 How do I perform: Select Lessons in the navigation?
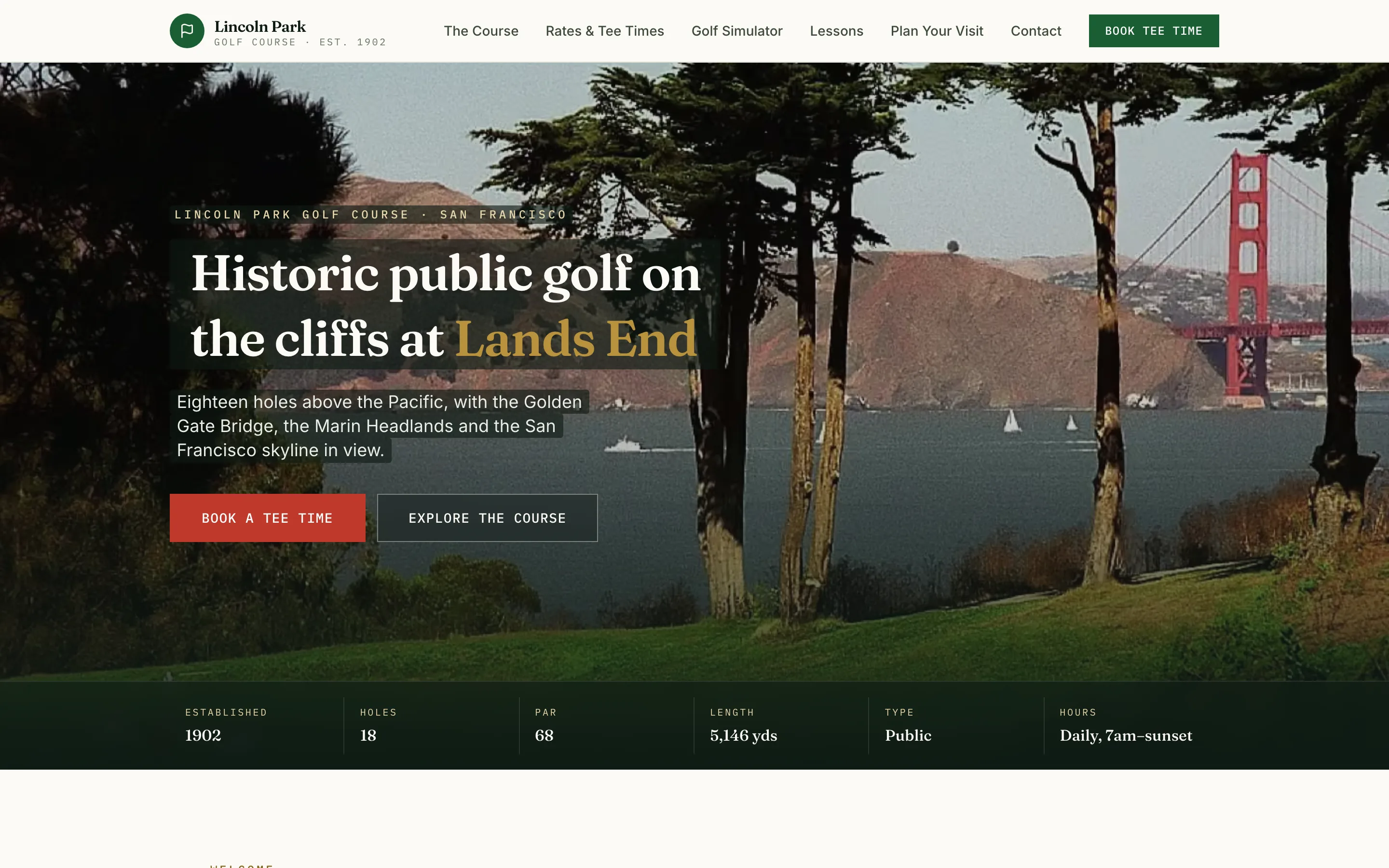point(836,31)
